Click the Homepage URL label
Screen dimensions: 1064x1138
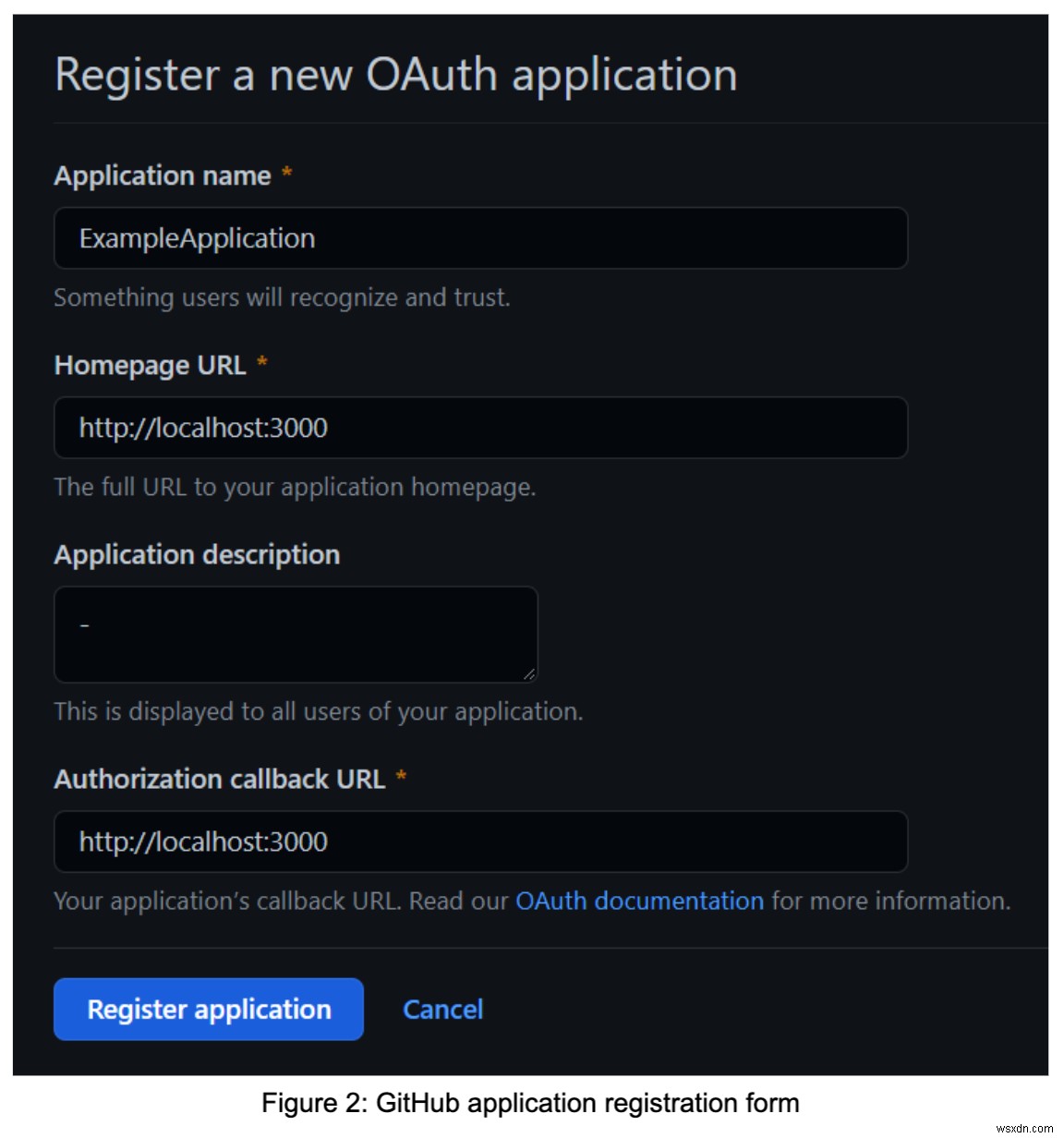pyautogui.click(x=150, y=365)
